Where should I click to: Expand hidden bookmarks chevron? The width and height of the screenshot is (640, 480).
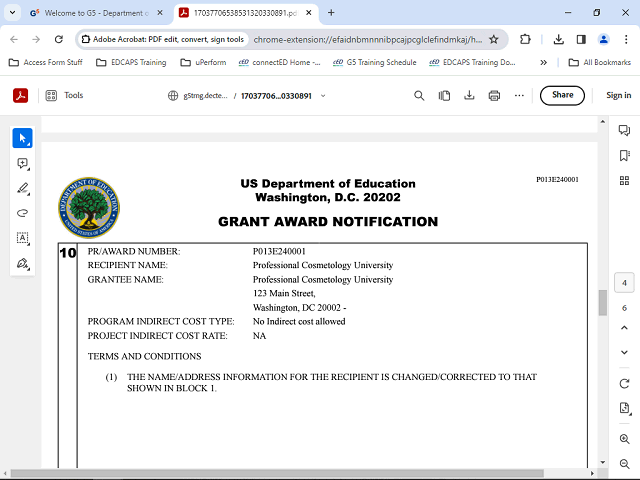(x=543, y=62)
